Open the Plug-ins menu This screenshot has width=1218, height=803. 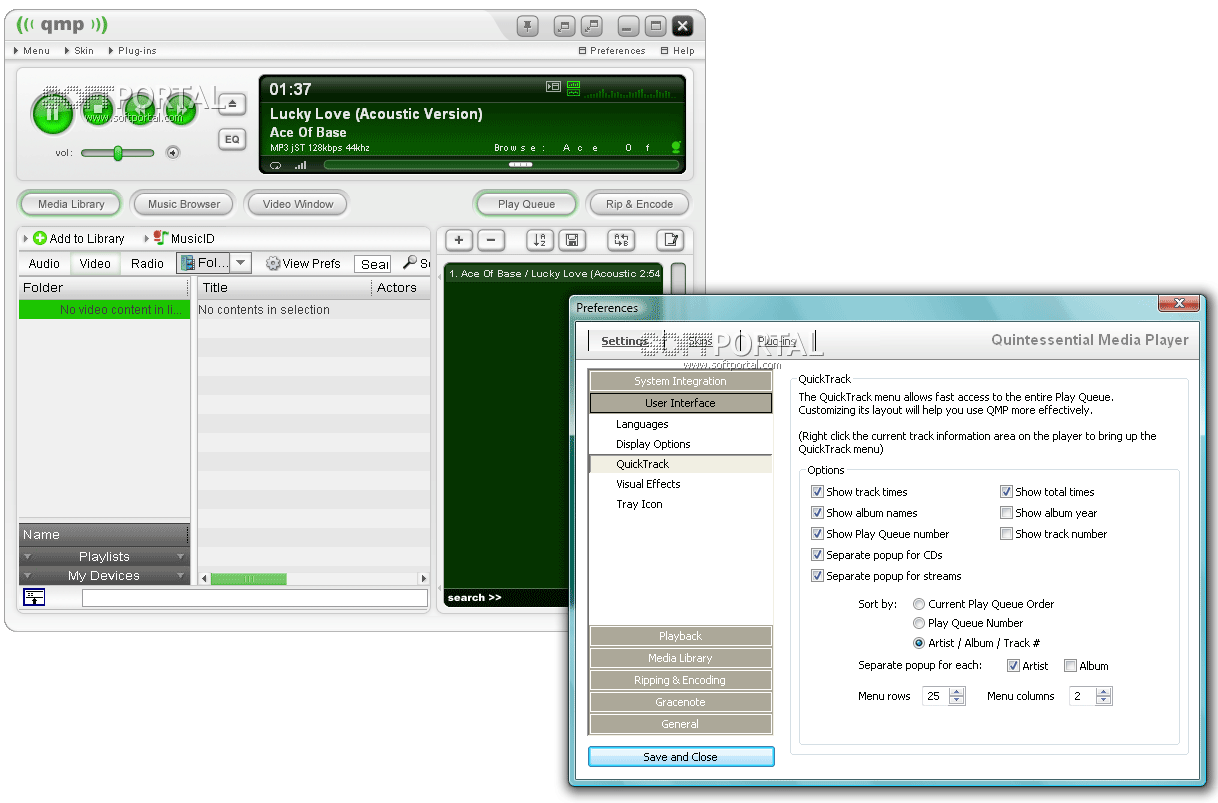(x=132, y=51)
